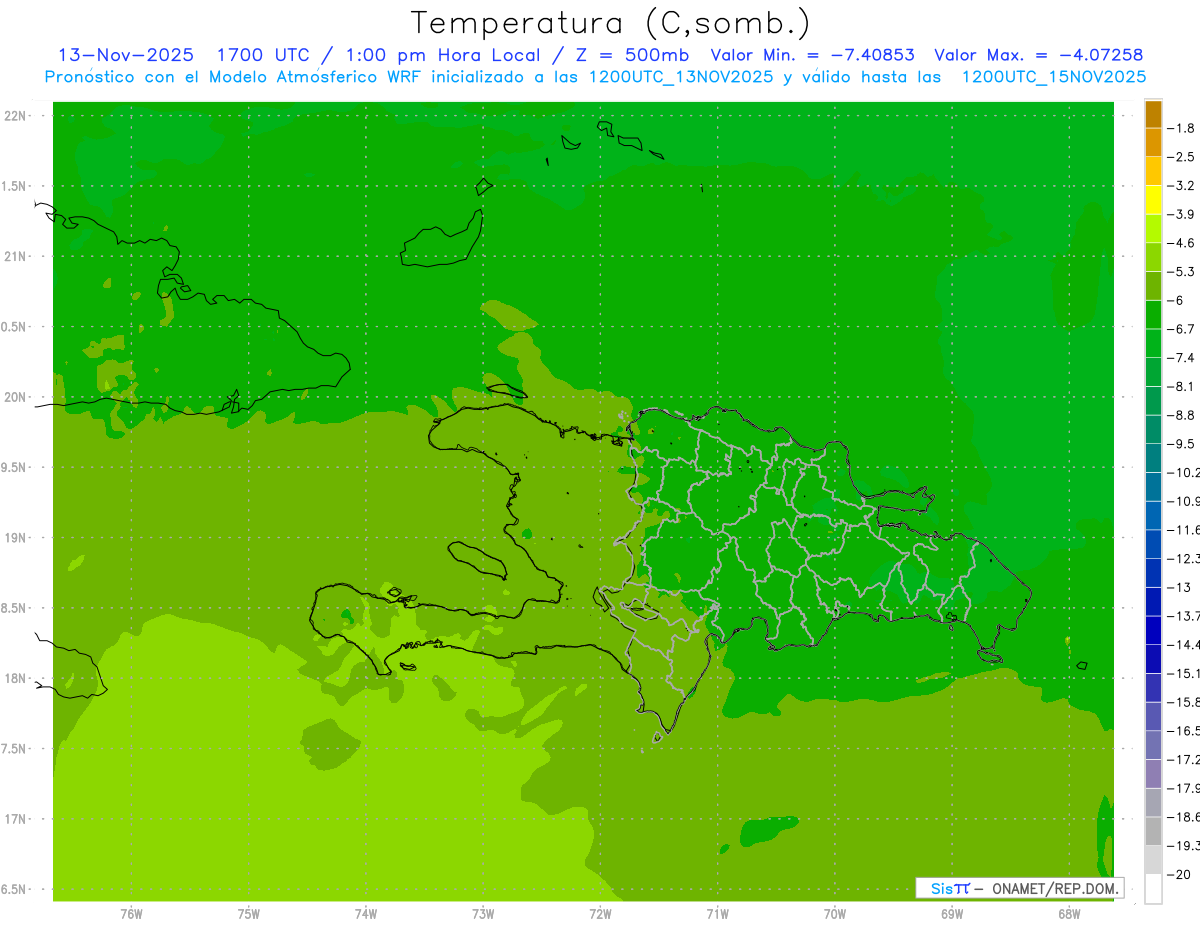Click the '20N' latitude label
This screenshot has height=927, width=1200.
pos(16,397)
